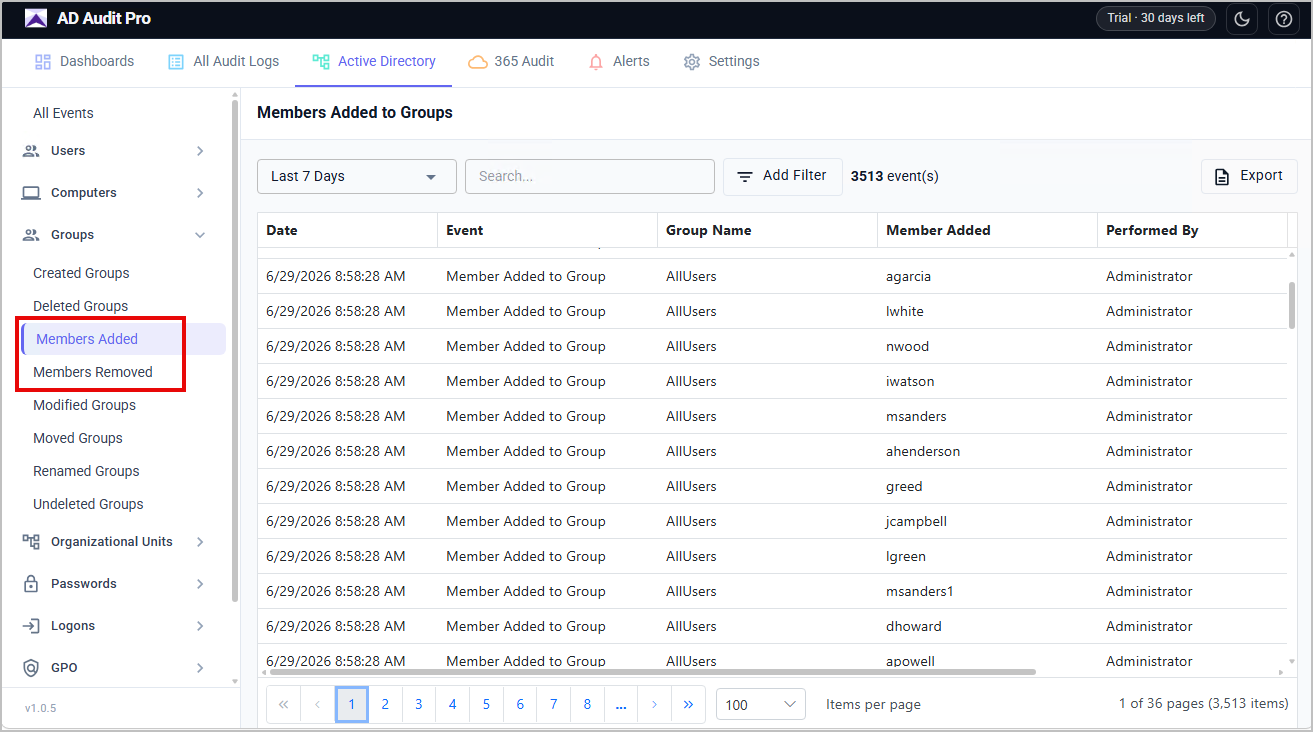Open Undeleted Groups report
This screenshot has width=1313, height=732.
click(x=88, y=504)
